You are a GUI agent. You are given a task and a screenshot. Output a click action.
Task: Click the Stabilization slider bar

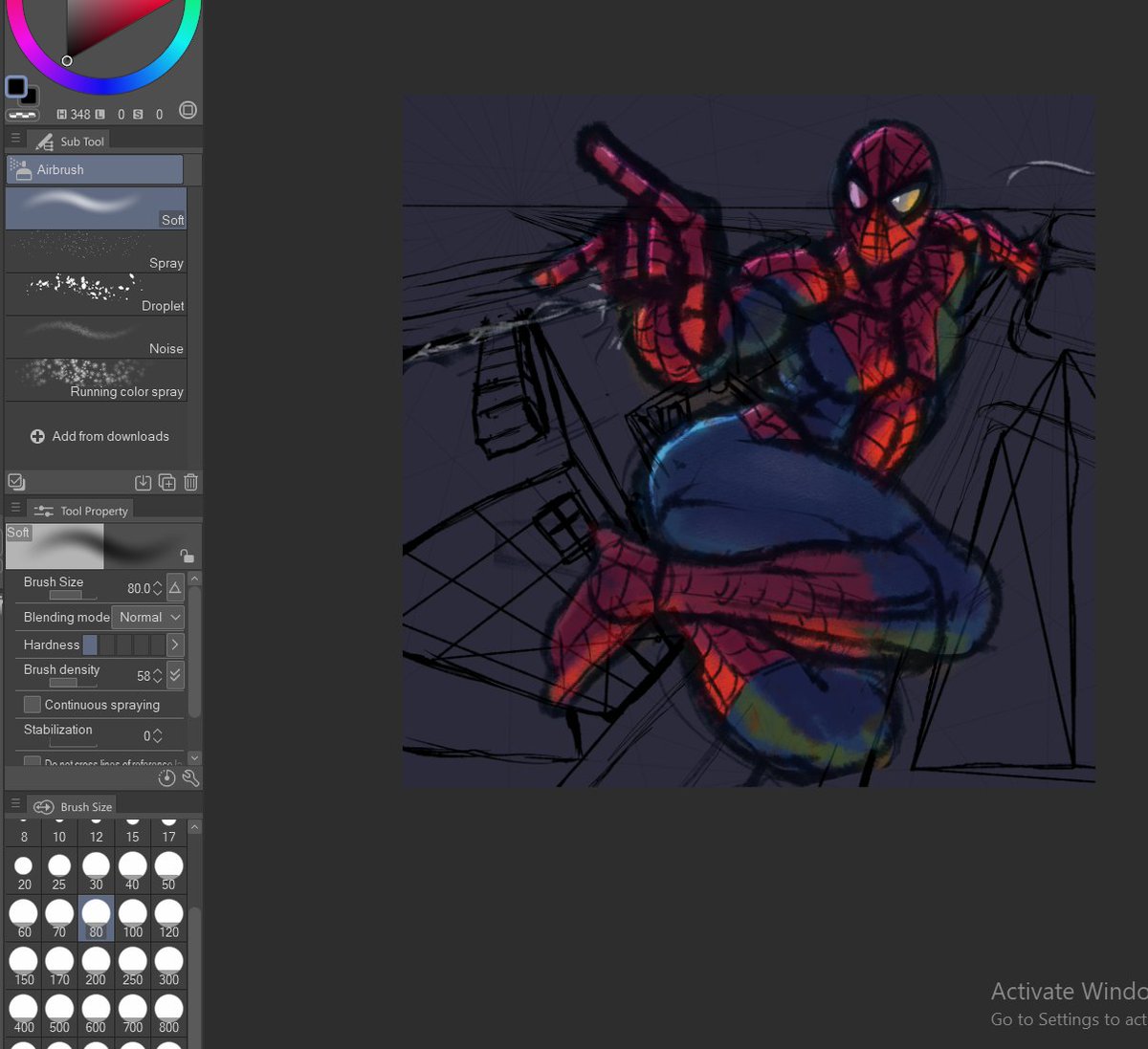73,743
